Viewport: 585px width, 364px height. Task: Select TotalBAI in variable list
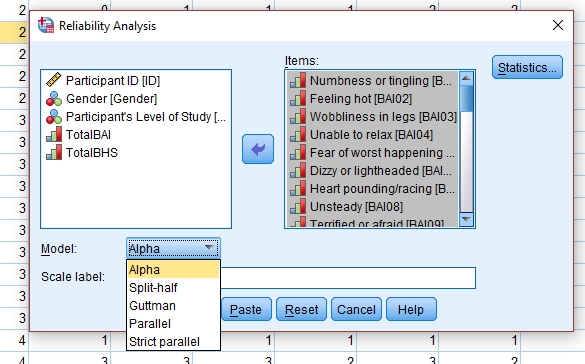[136, 134]
